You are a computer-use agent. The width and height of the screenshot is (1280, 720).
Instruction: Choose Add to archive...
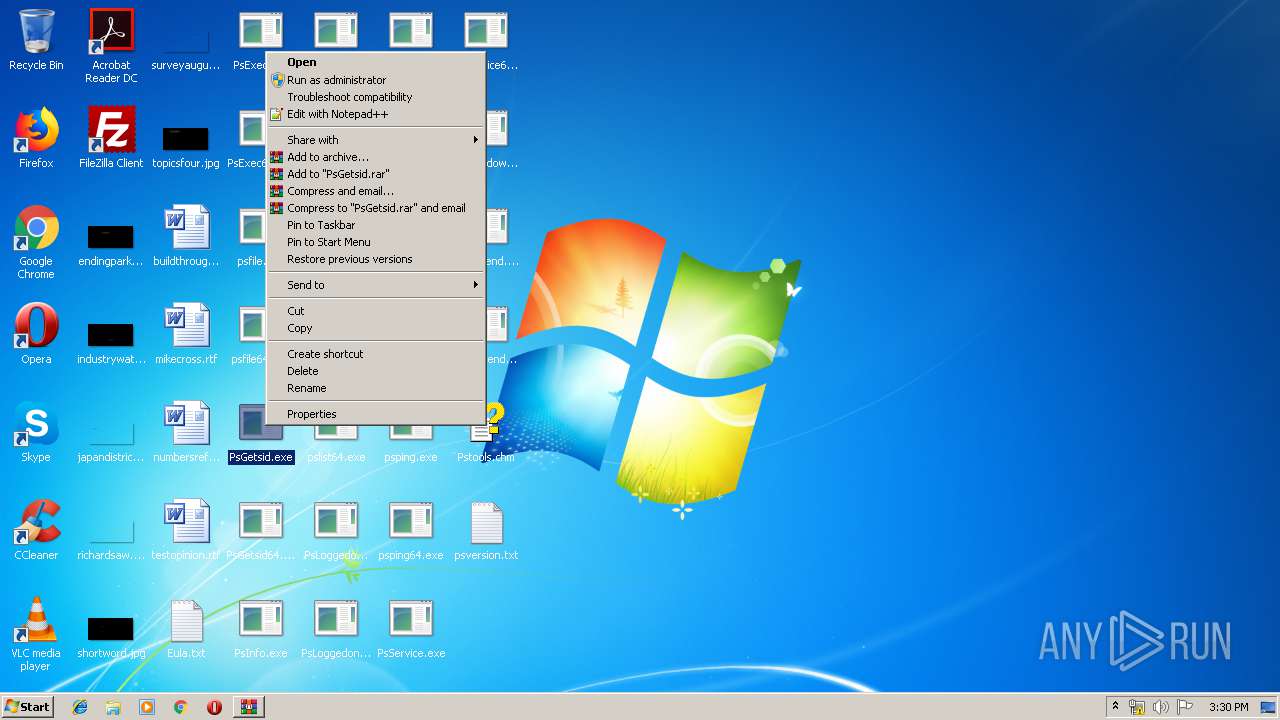click(x=376, y=157)
